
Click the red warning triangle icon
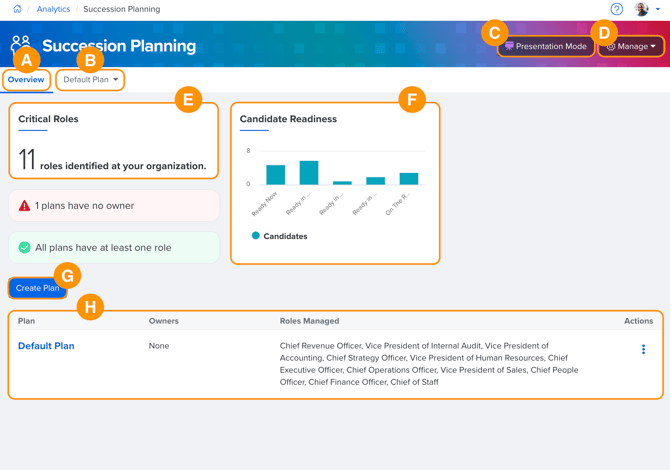[24, 206]
